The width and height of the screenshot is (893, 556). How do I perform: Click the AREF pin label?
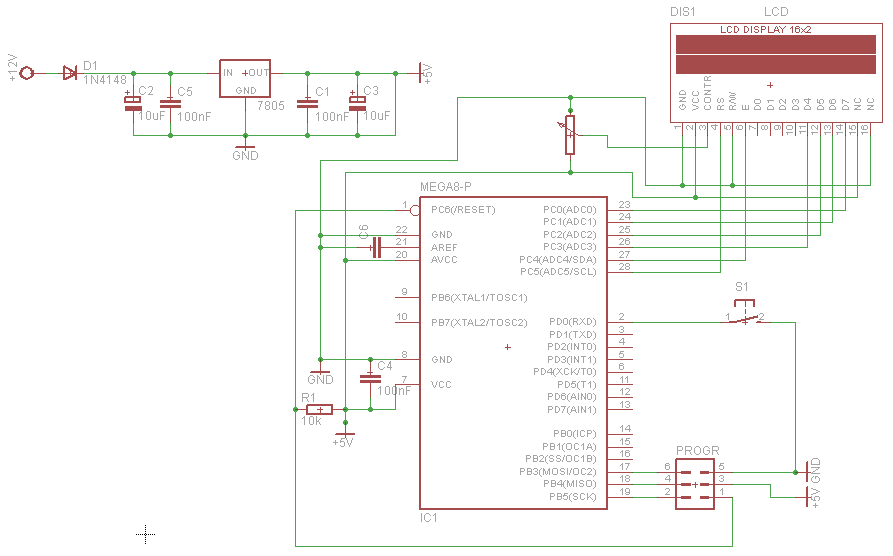tap(444, 248)
